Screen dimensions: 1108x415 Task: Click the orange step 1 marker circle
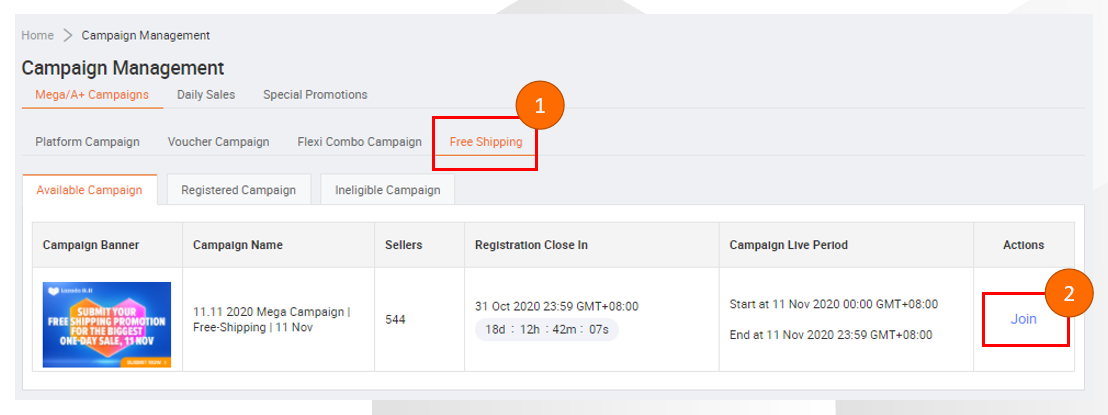point(540,107)
